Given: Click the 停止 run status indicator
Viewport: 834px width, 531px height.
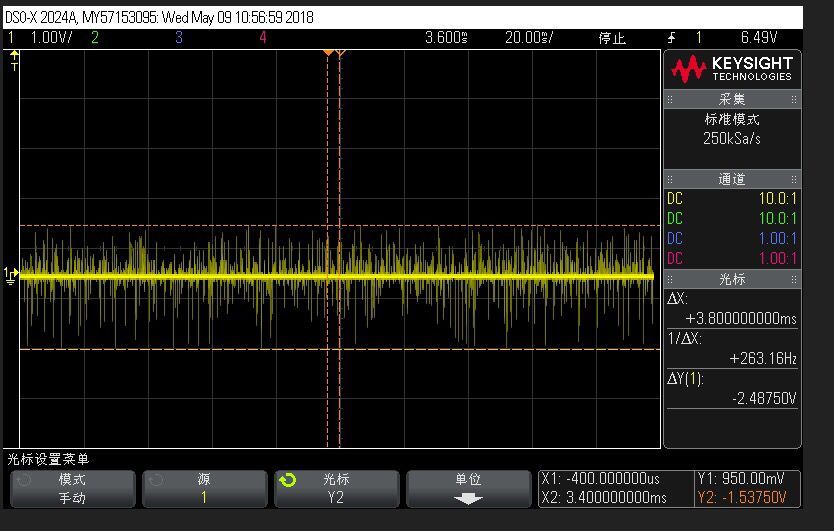Looking at the screenshot, I should [611, 38].
